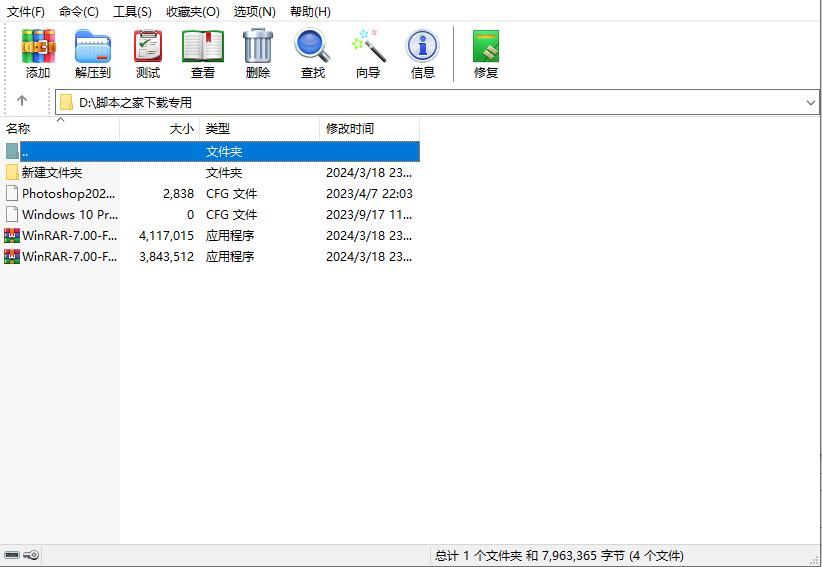
Task: Click the 添加 (Add) toolbar icon
Action: click(38, 46)
